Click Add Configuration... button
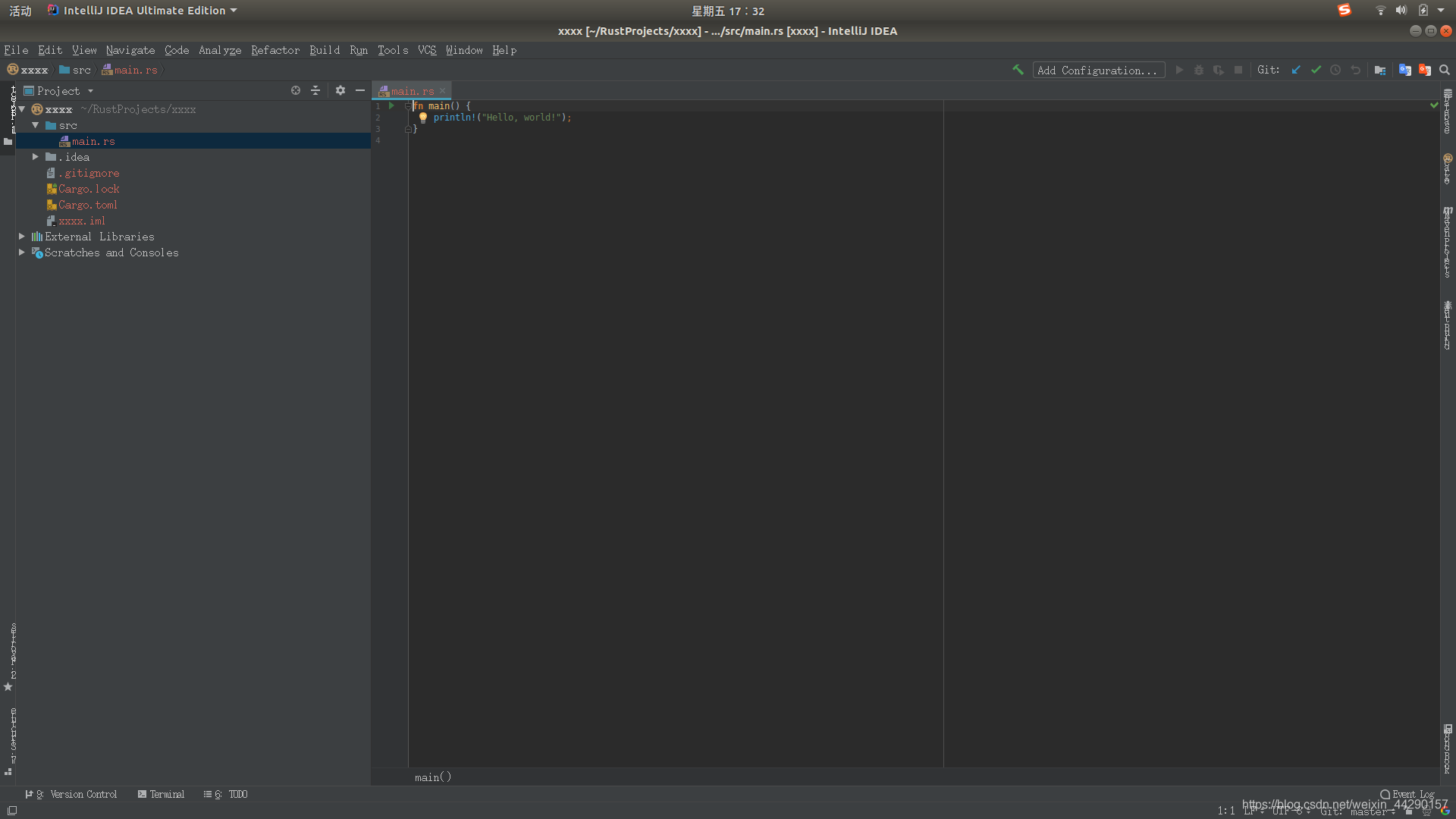This screenshot has height=819, width=1456. [1098, 70]
